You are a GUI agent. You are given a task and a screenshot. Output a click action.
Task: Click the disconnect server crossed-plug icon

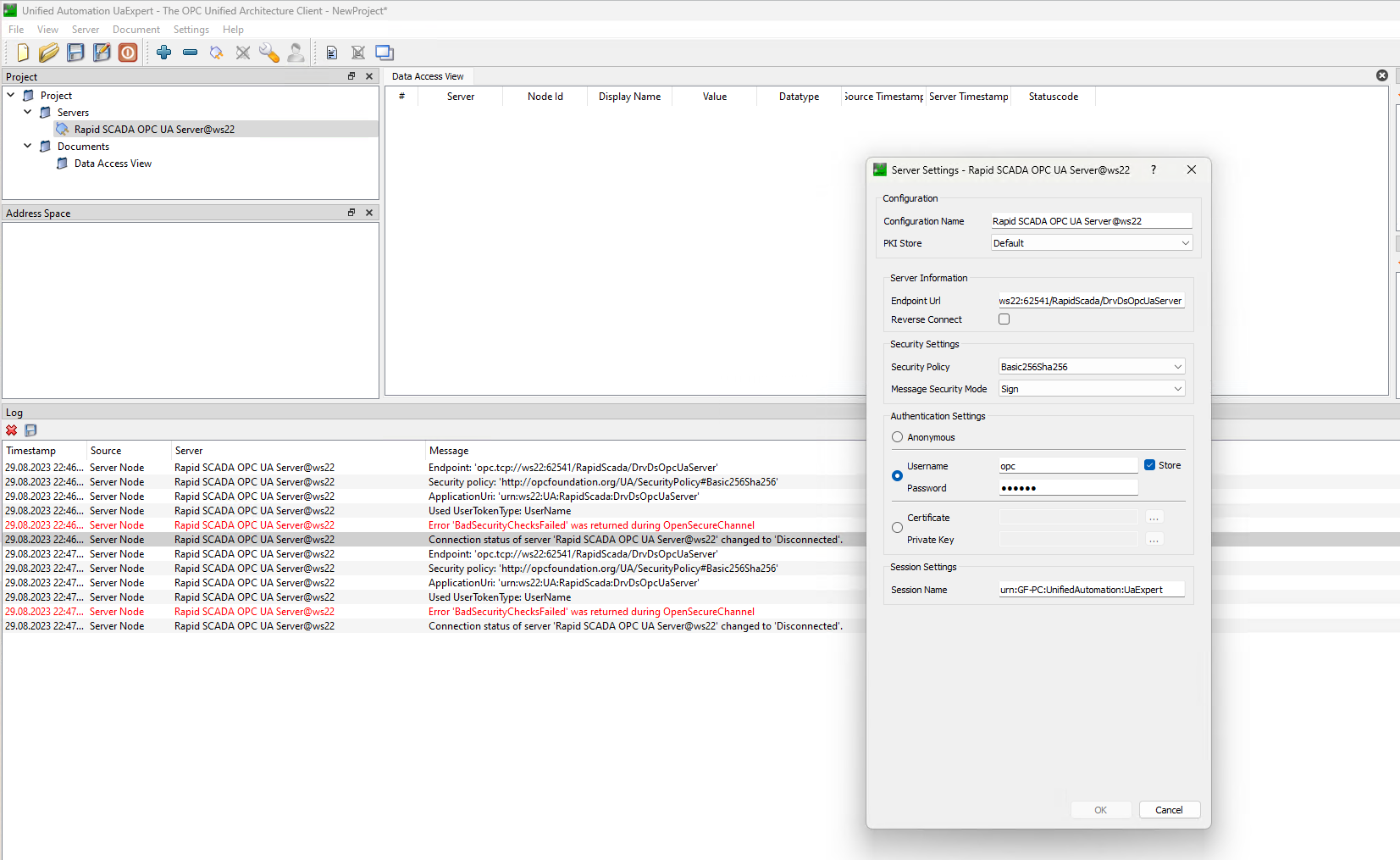click(243, 53)
